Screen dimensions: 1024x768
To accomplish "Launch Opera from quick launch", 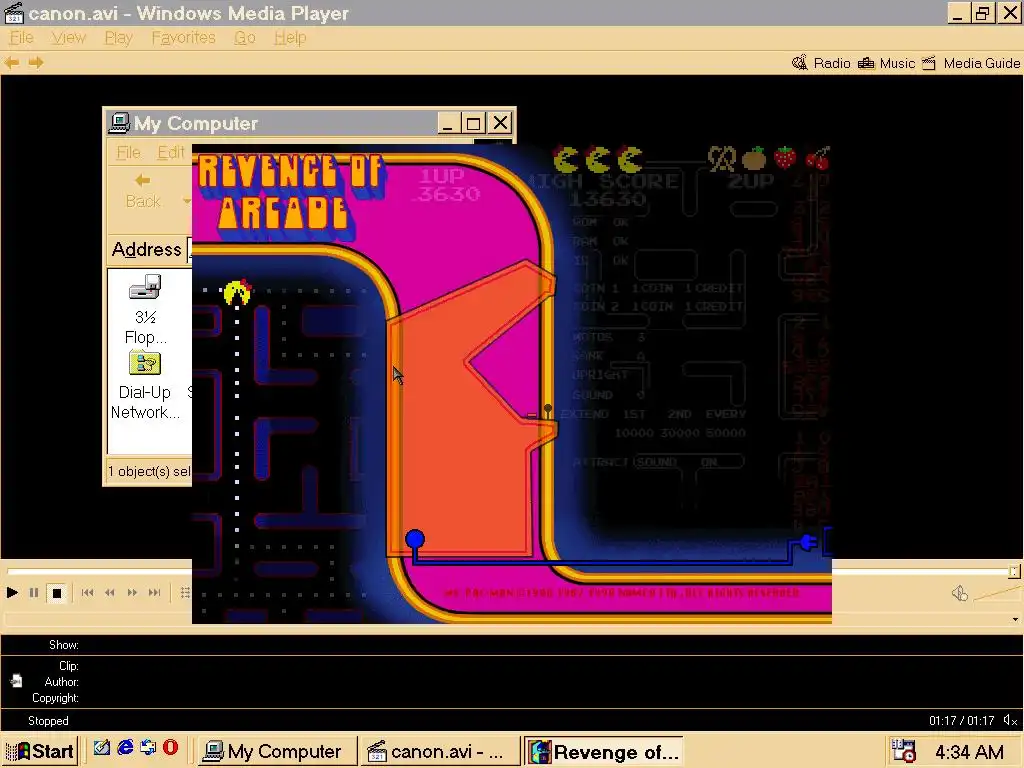I will point(170,748).
